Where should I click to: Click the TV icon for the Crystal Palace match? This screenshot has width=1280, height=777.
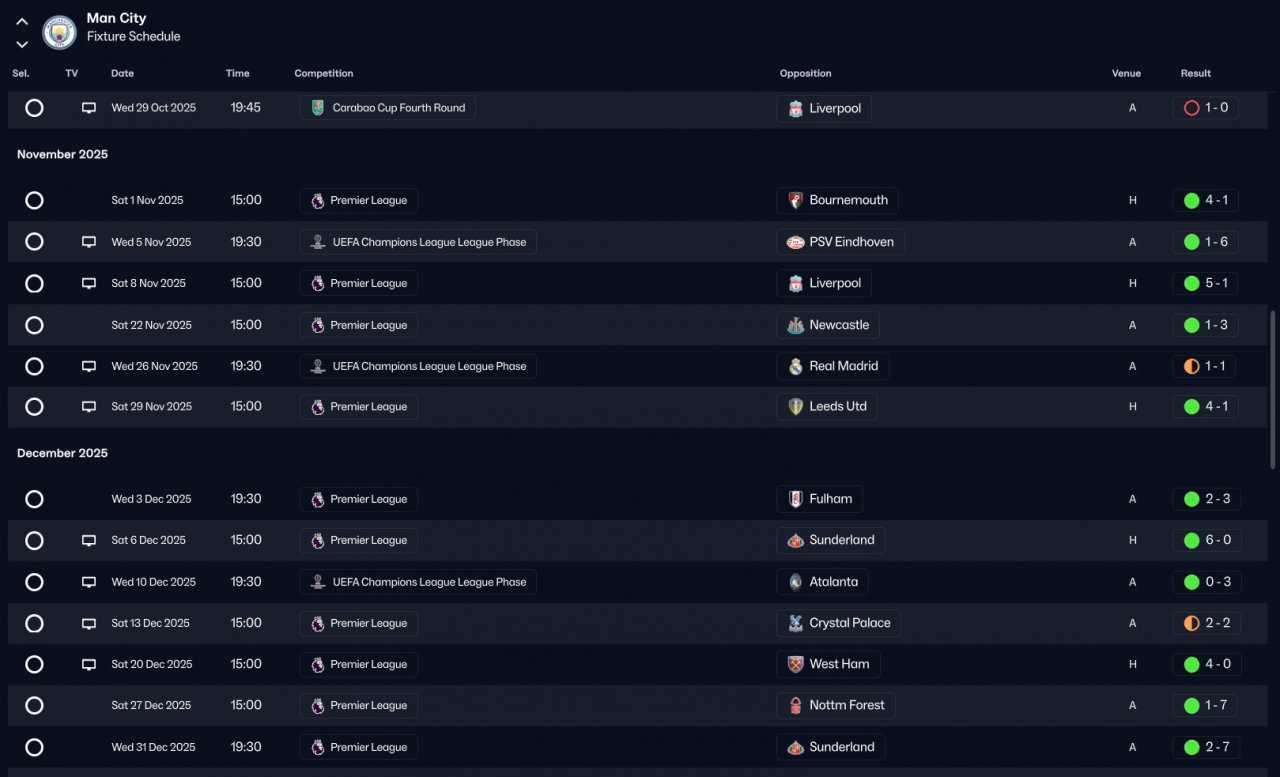click(x=89, y=623)
